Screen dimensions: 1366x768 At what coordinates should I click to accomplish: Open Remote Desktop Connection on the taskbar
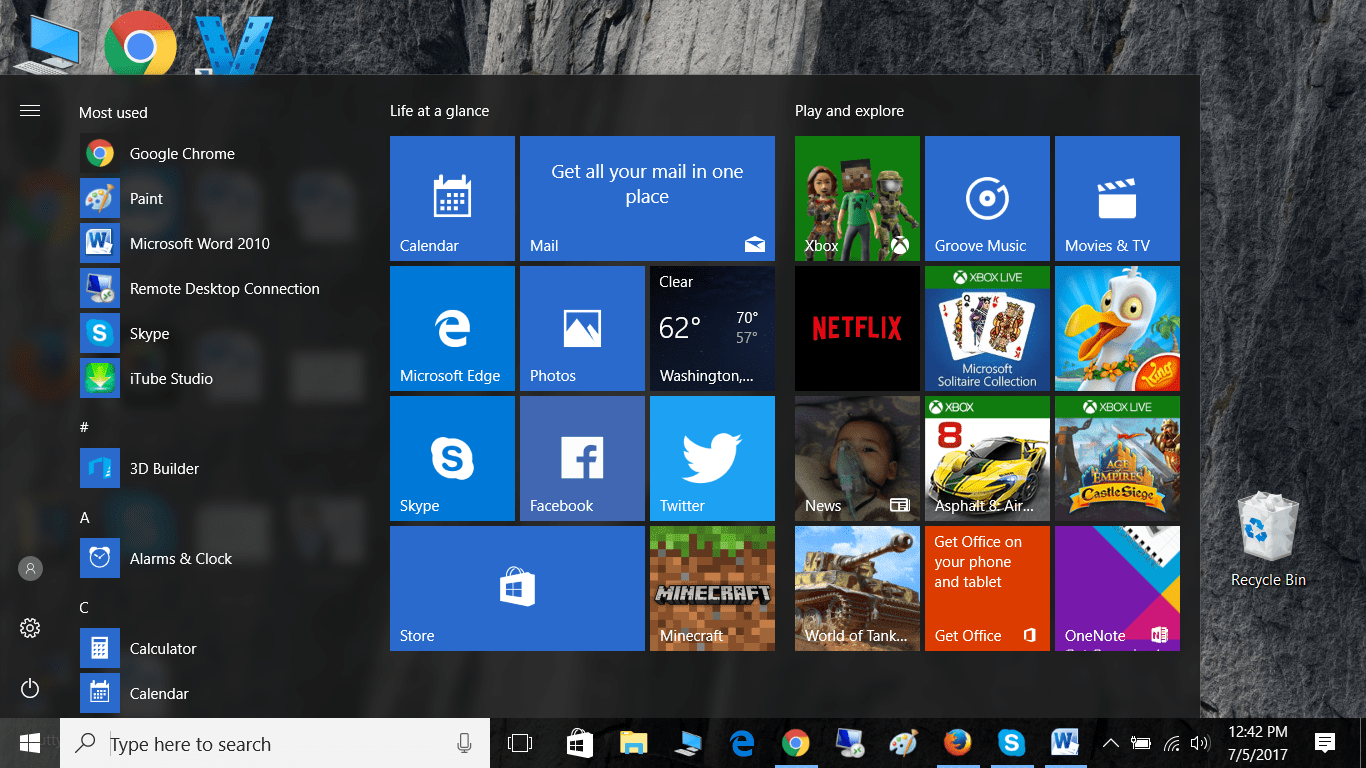(849, 743)
